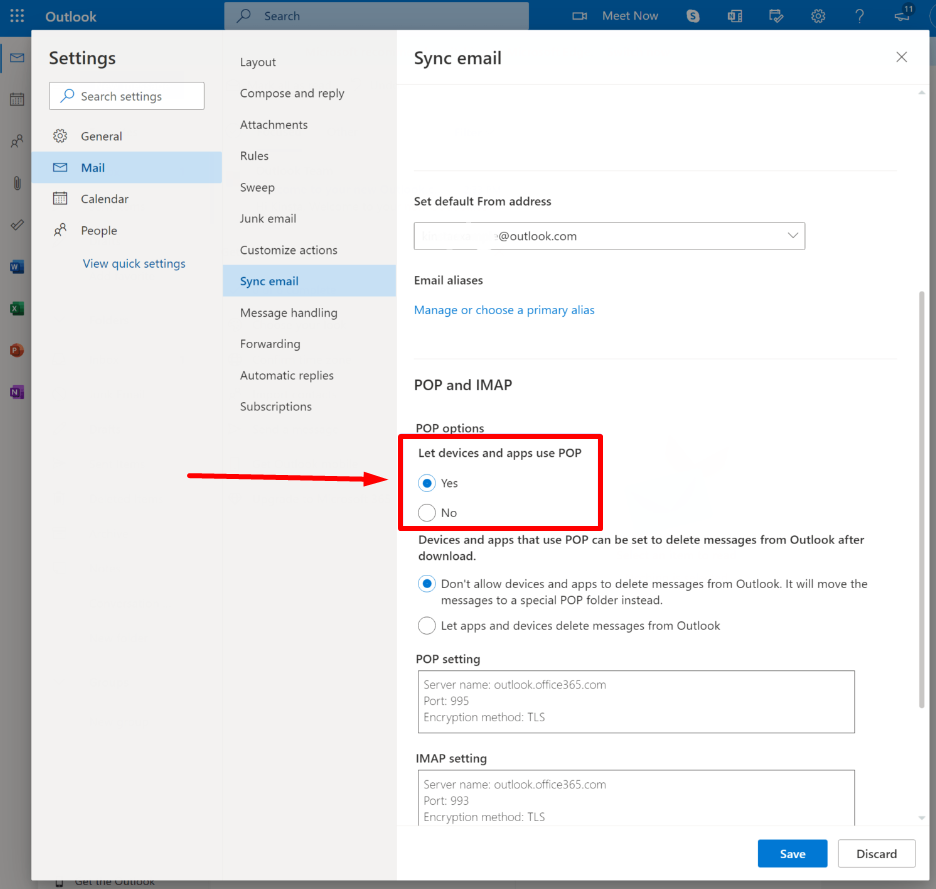Viewport: 936px width, 889px height.
Task: Click into the Search settings field
Action: [127, 96]
